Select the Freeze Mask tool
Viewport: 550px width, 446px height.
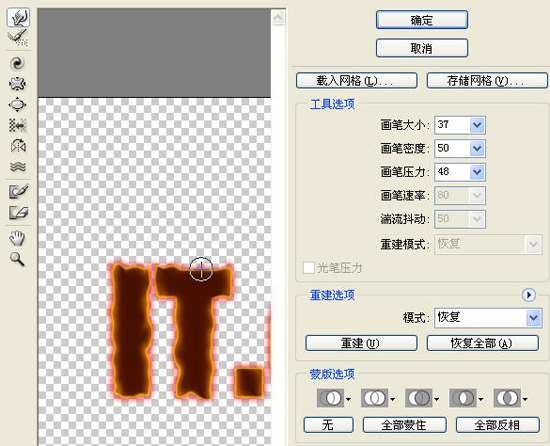(x=18, y=191)
